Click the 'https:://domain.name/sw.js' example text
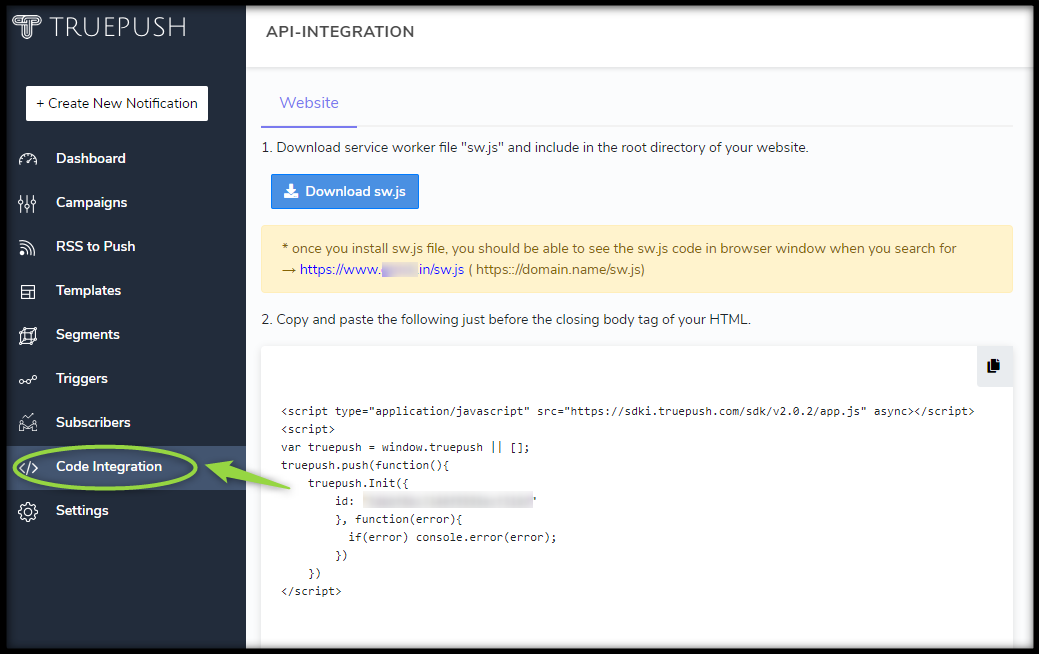The width and height of the screenshot is (1039, 654). pyautogui.click(x=557, y=270)
